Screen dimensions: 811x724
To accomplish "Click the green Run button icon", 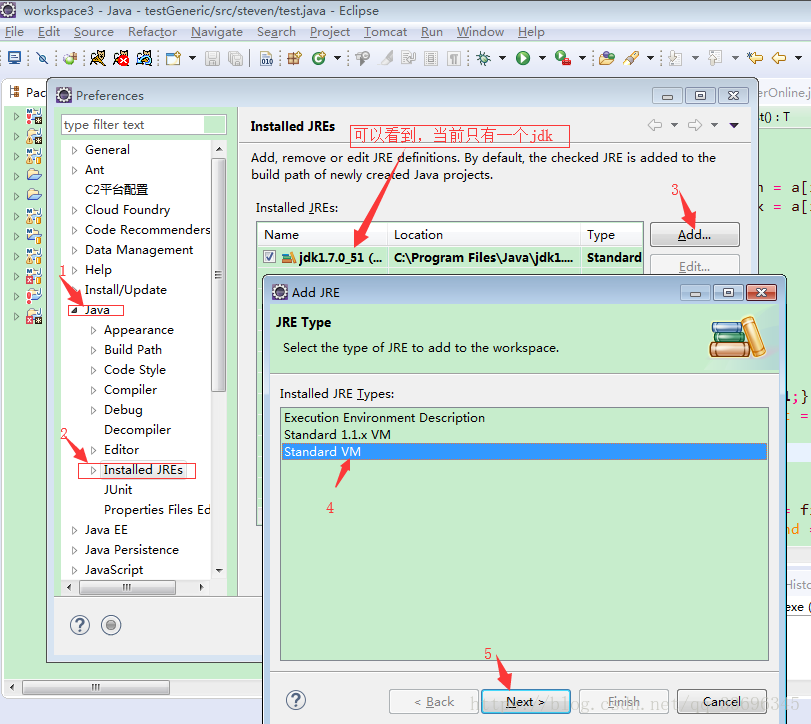I will 523,58.
